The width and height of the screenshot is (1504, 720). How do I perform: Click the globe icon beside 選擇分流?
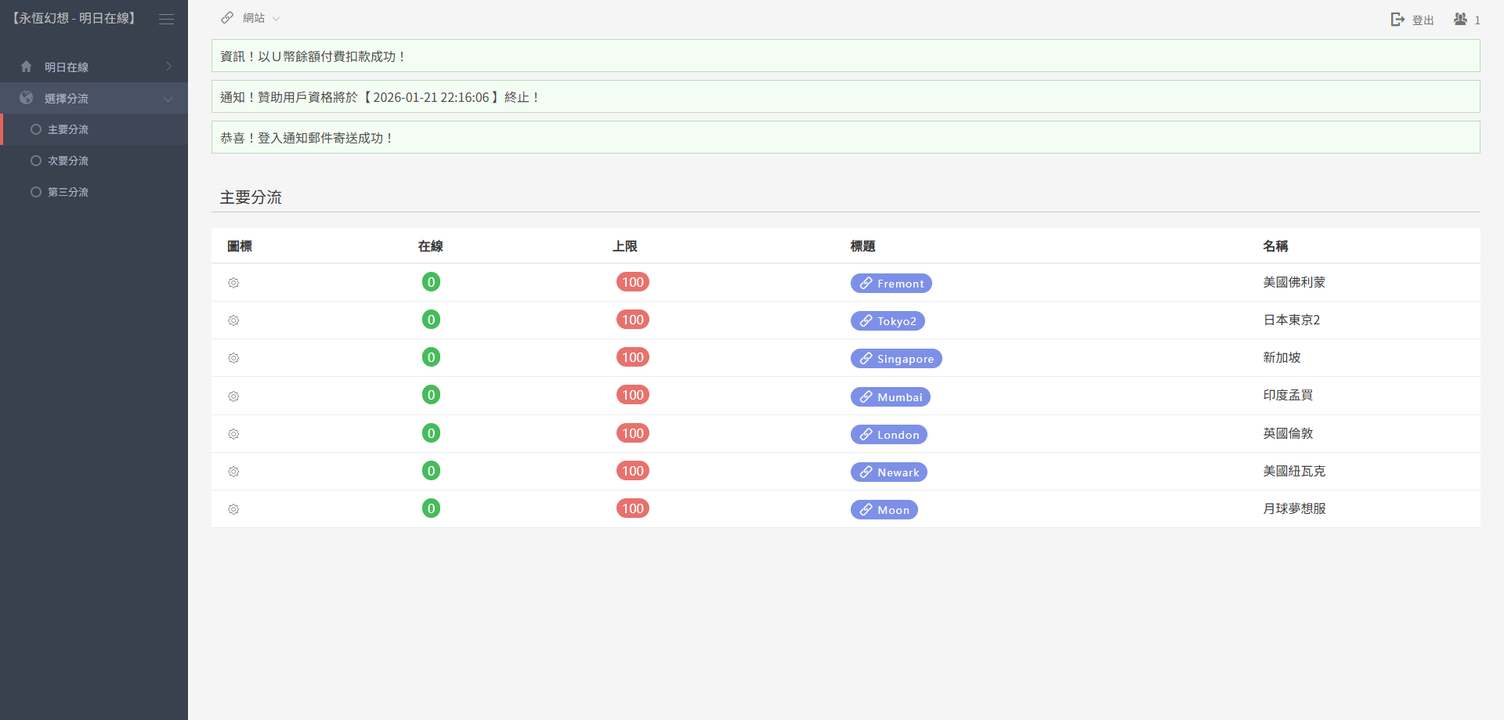click(26, 98)
